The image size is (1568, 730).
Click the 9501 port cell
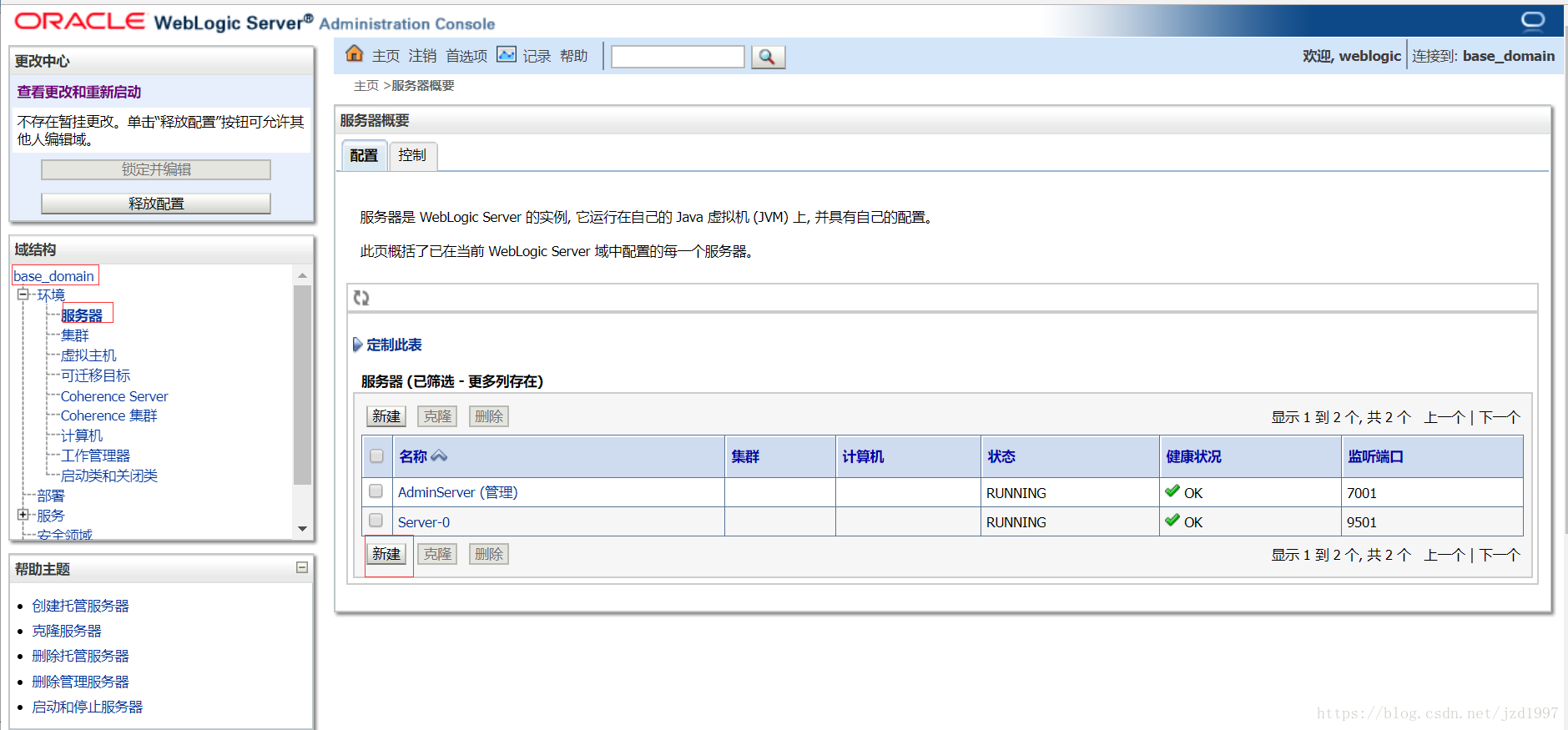click(1432, 522)
